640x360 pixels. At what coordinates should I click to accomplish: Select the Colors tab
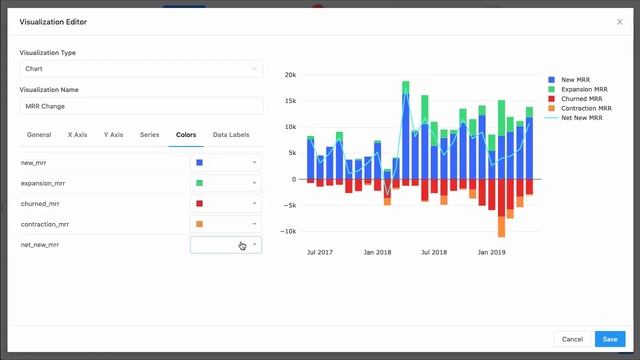(x=186, y=135)
